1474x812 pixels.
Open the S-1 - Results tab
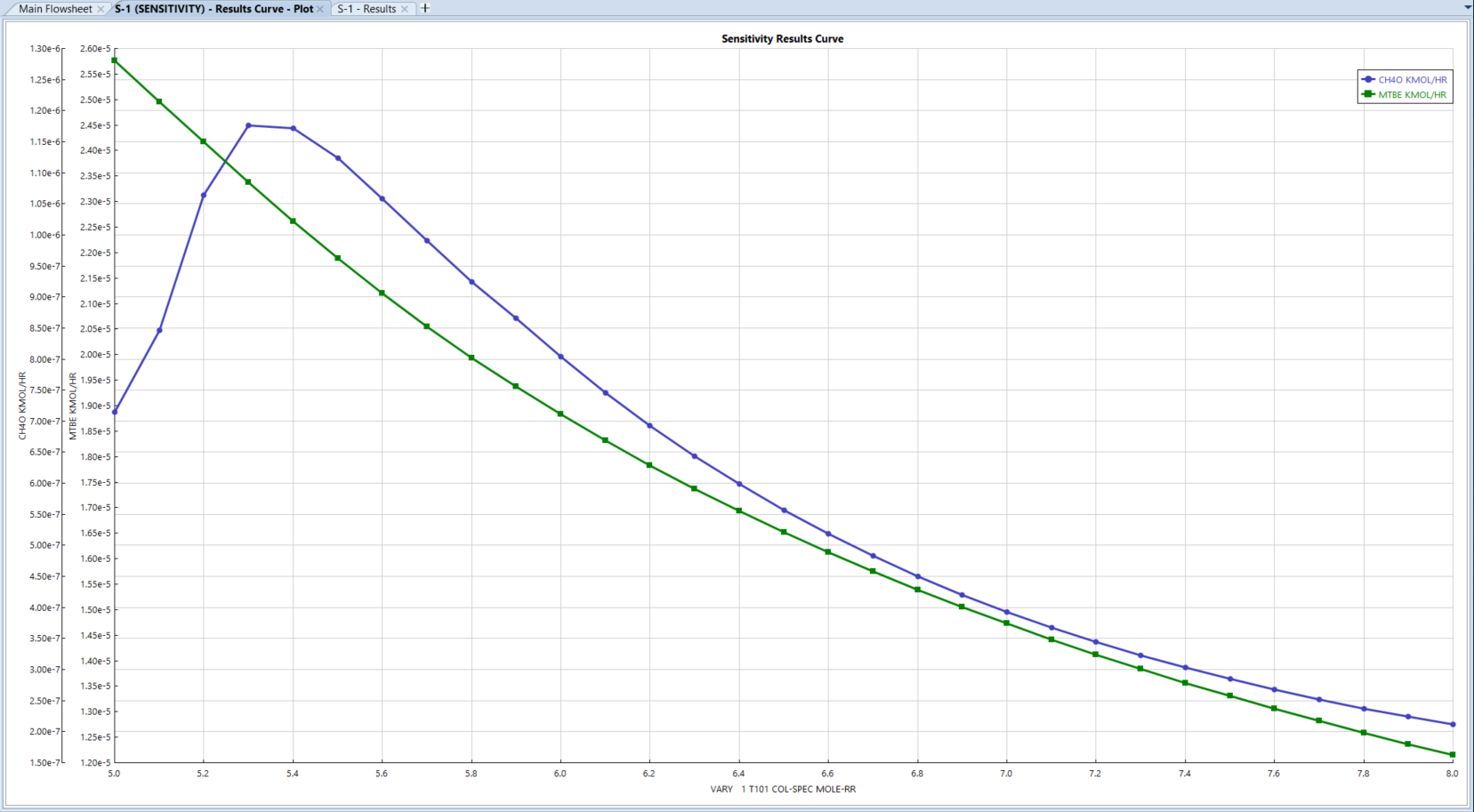366,9
